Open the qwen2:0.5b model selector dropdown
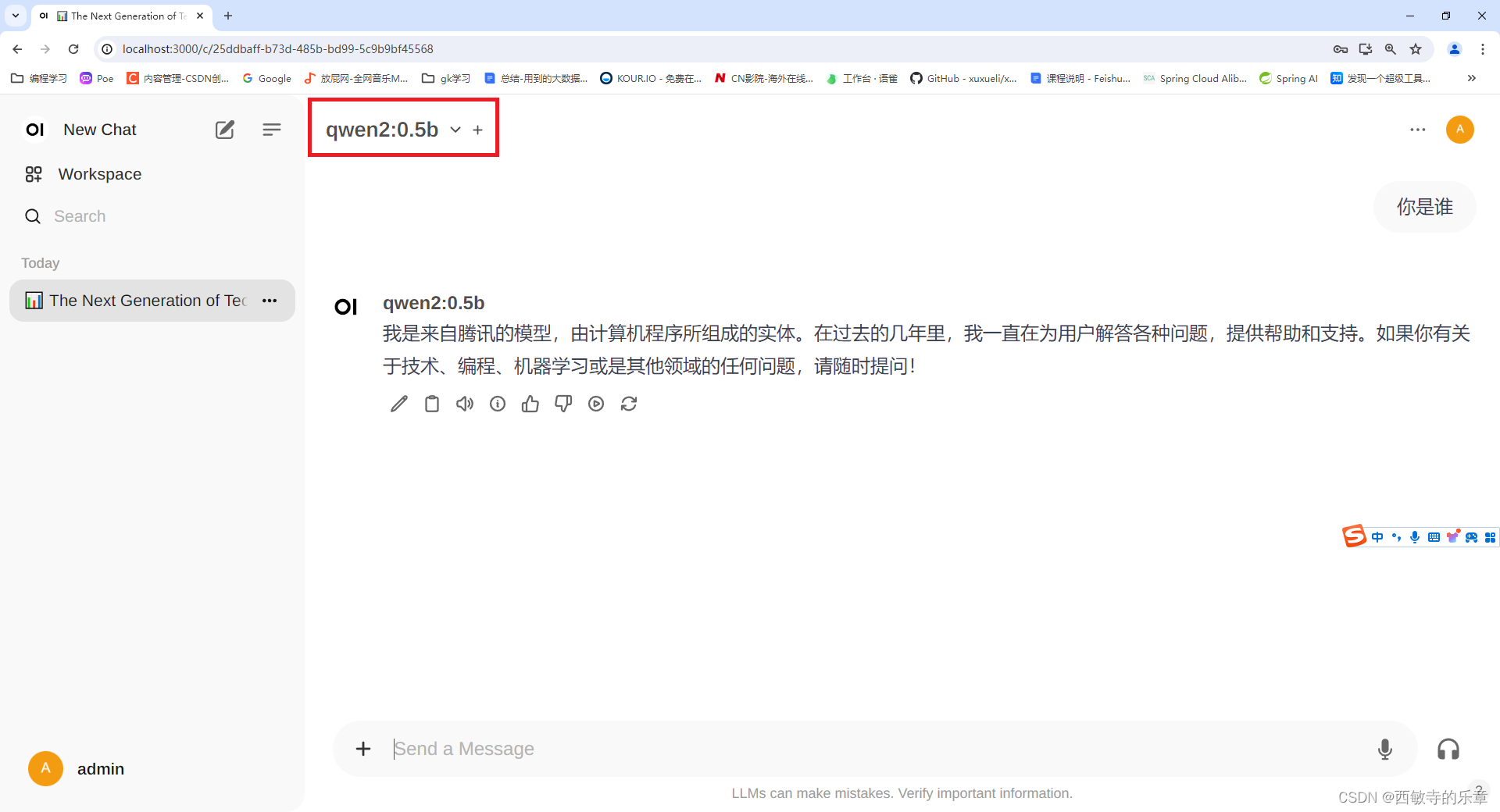This screenshot has width=1500, height=812. [455, 130]
